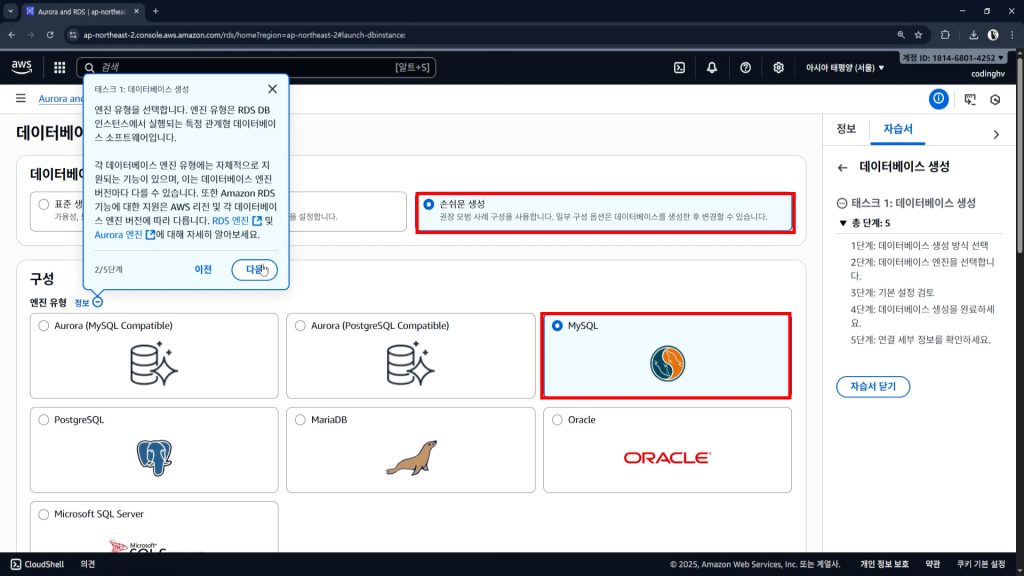
Task: Click the 이전 button in the tutorial popover
Action: tap(203, 269)
